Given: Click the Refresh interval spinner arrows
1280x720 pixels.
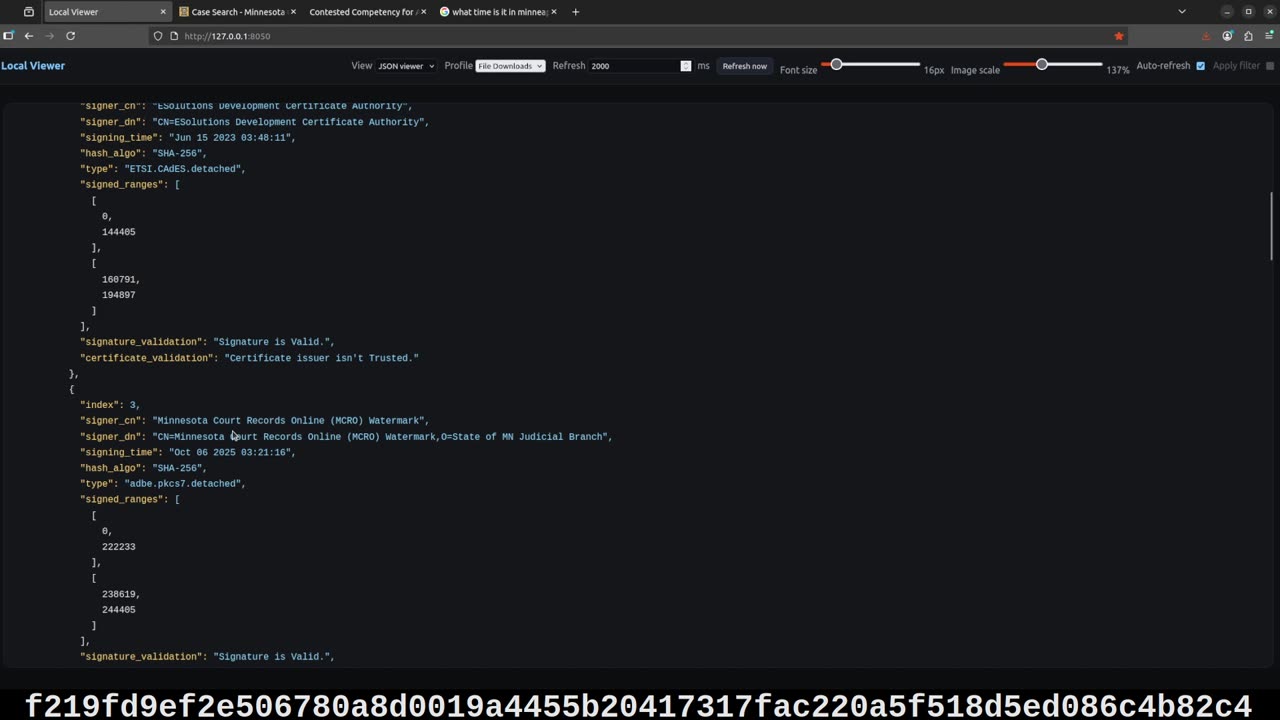Looking at the screenshot, I should click(686, 66).
